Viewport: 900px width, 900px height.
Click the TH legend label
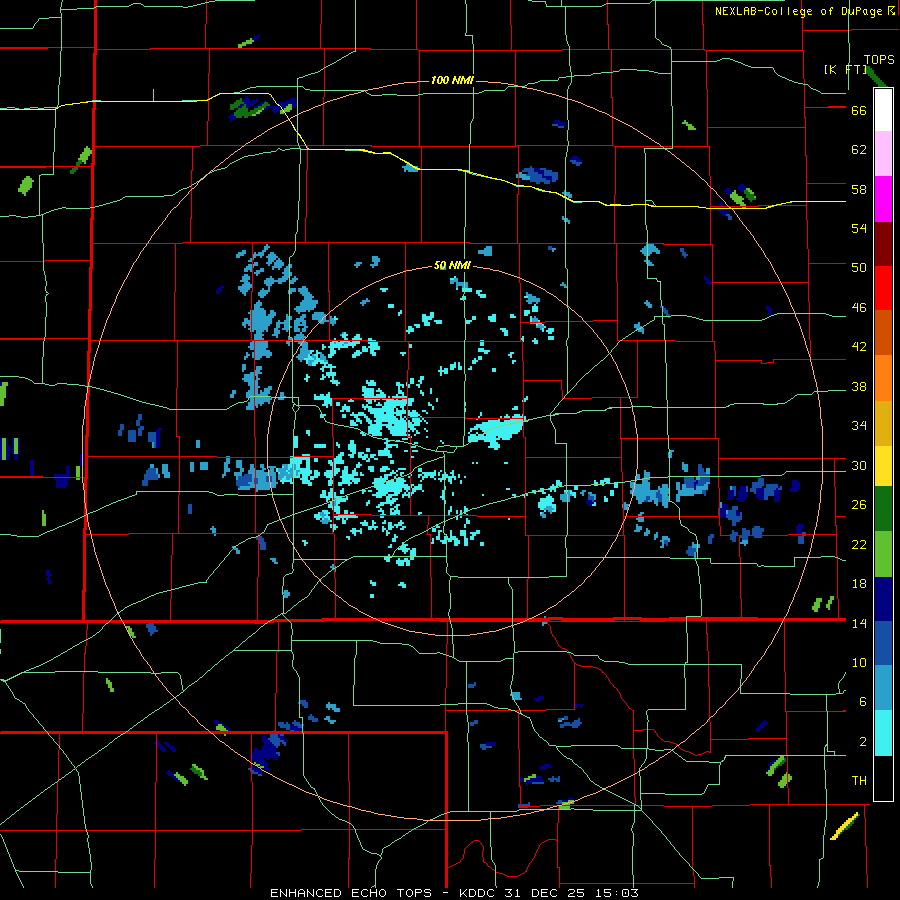(x=859, y=781)
